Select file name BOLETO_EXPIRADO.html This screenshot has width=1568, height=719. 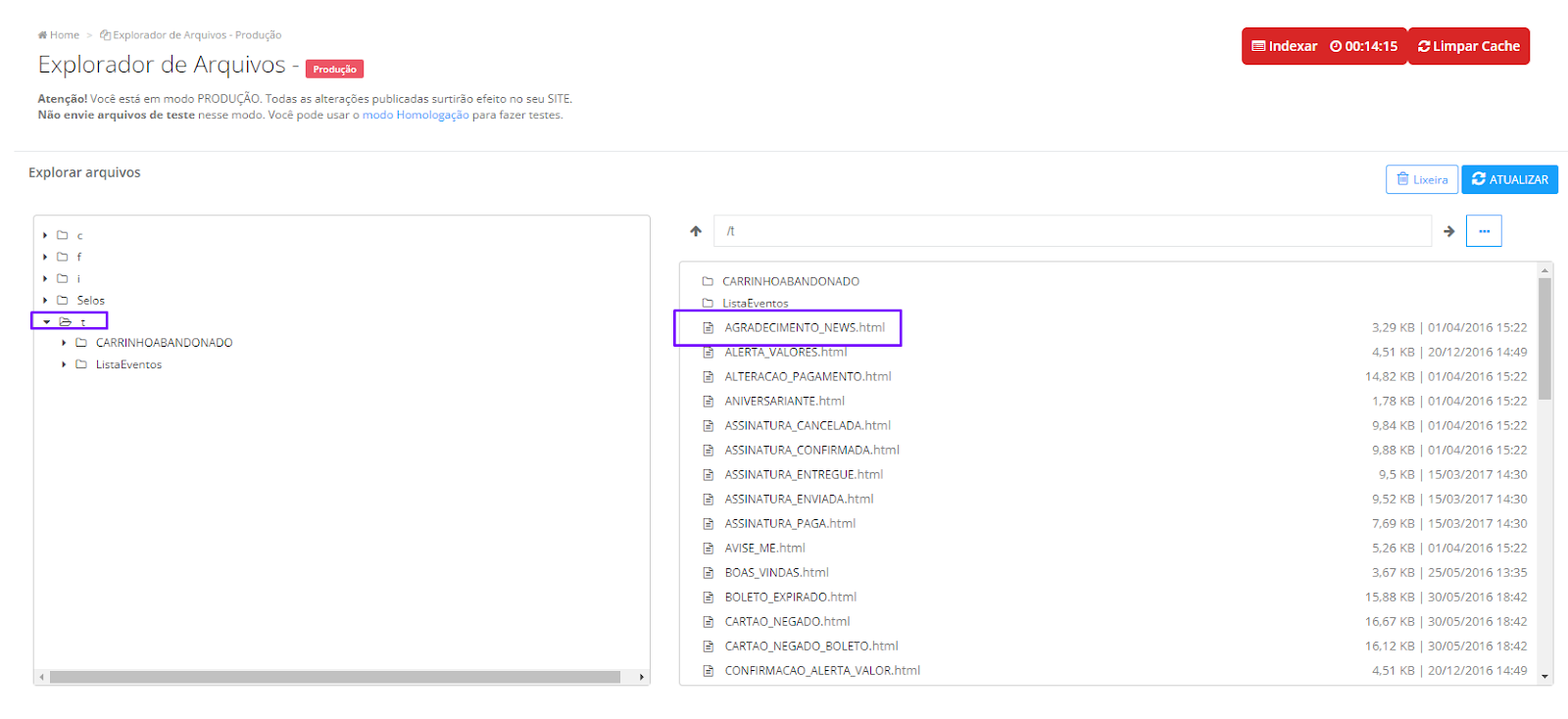(790, 597)
